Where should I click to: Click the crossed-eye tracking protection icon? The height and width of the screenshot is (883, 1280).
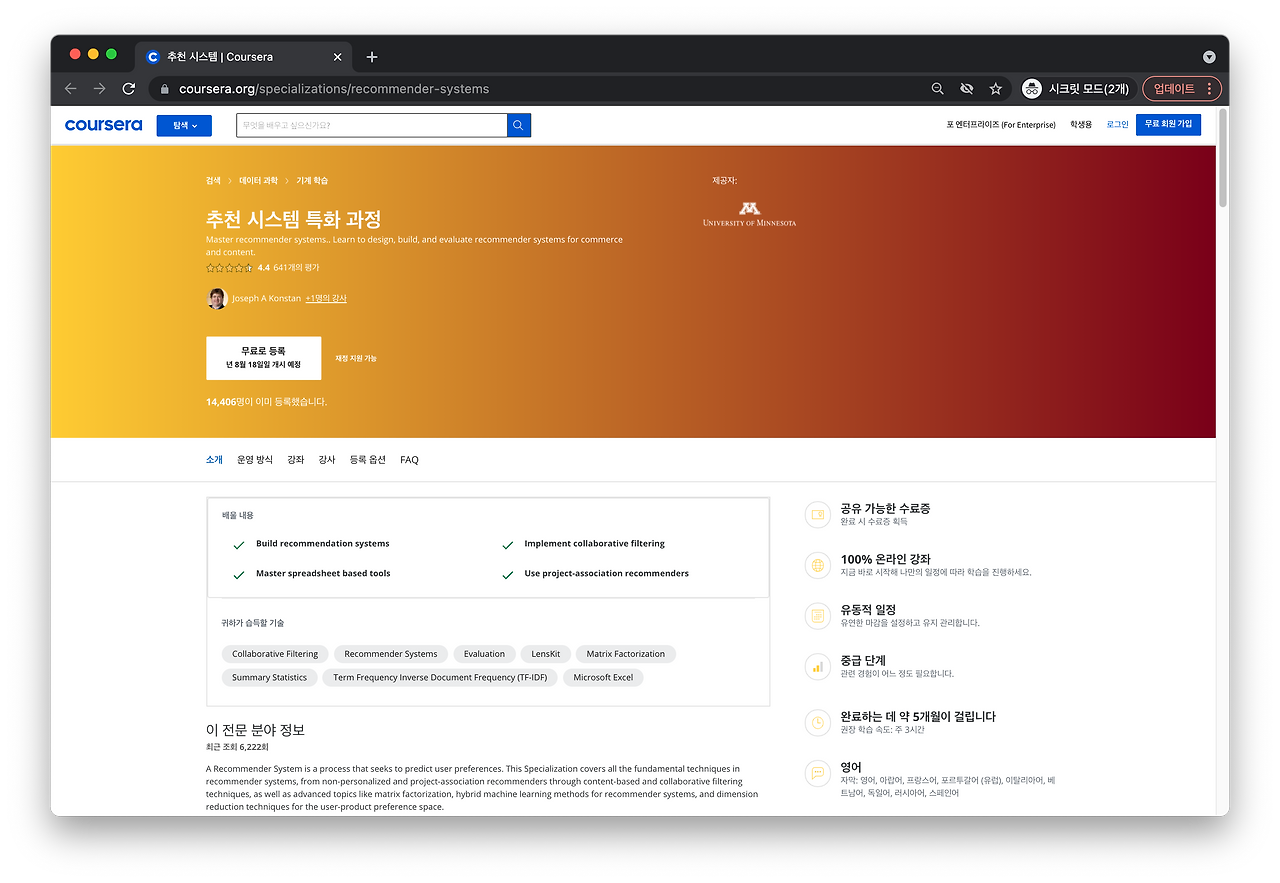click(x=966, y=89)
